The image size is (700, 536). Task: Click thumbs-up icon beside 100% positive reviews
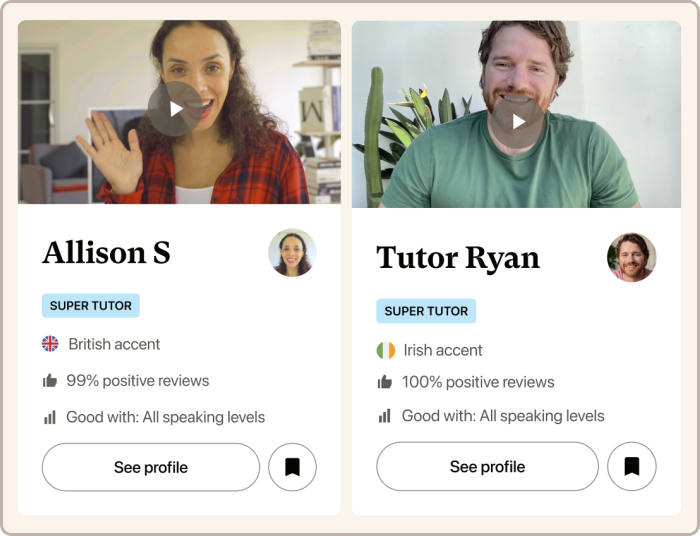tap(384, 382)
